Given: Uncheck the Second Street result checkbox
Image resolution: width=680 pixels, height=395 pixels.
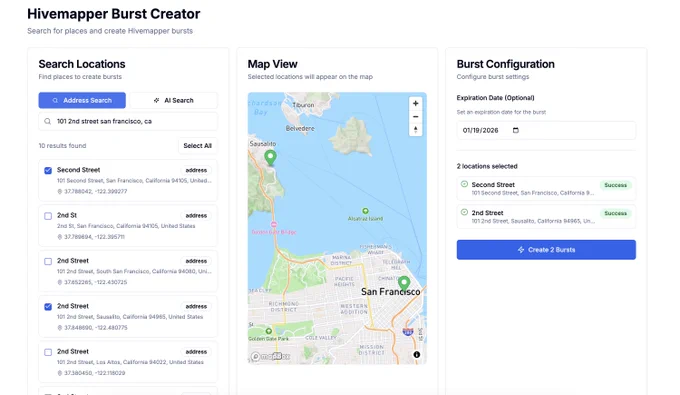Looking at the screenshot, I should [x=48, y=170].
